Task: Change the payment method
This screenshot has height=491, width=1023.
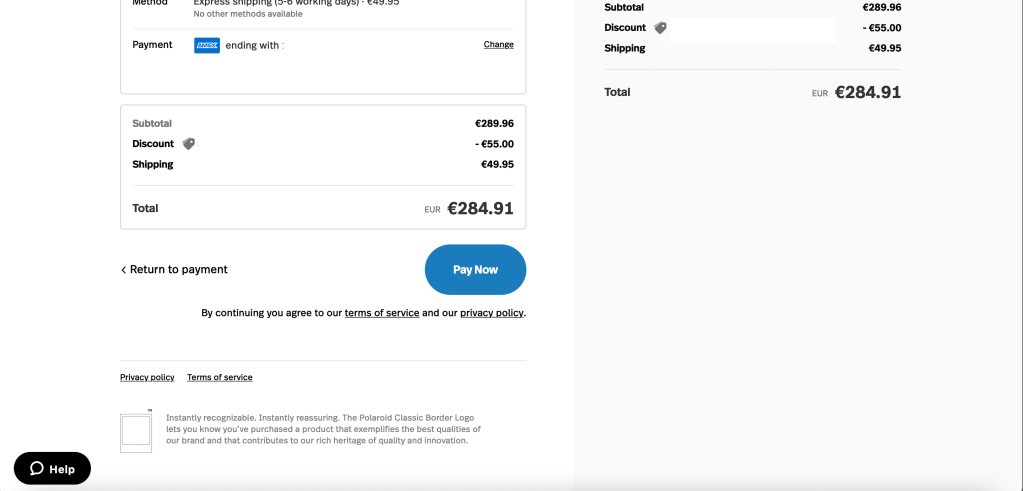Action: (x=498, y=45)
